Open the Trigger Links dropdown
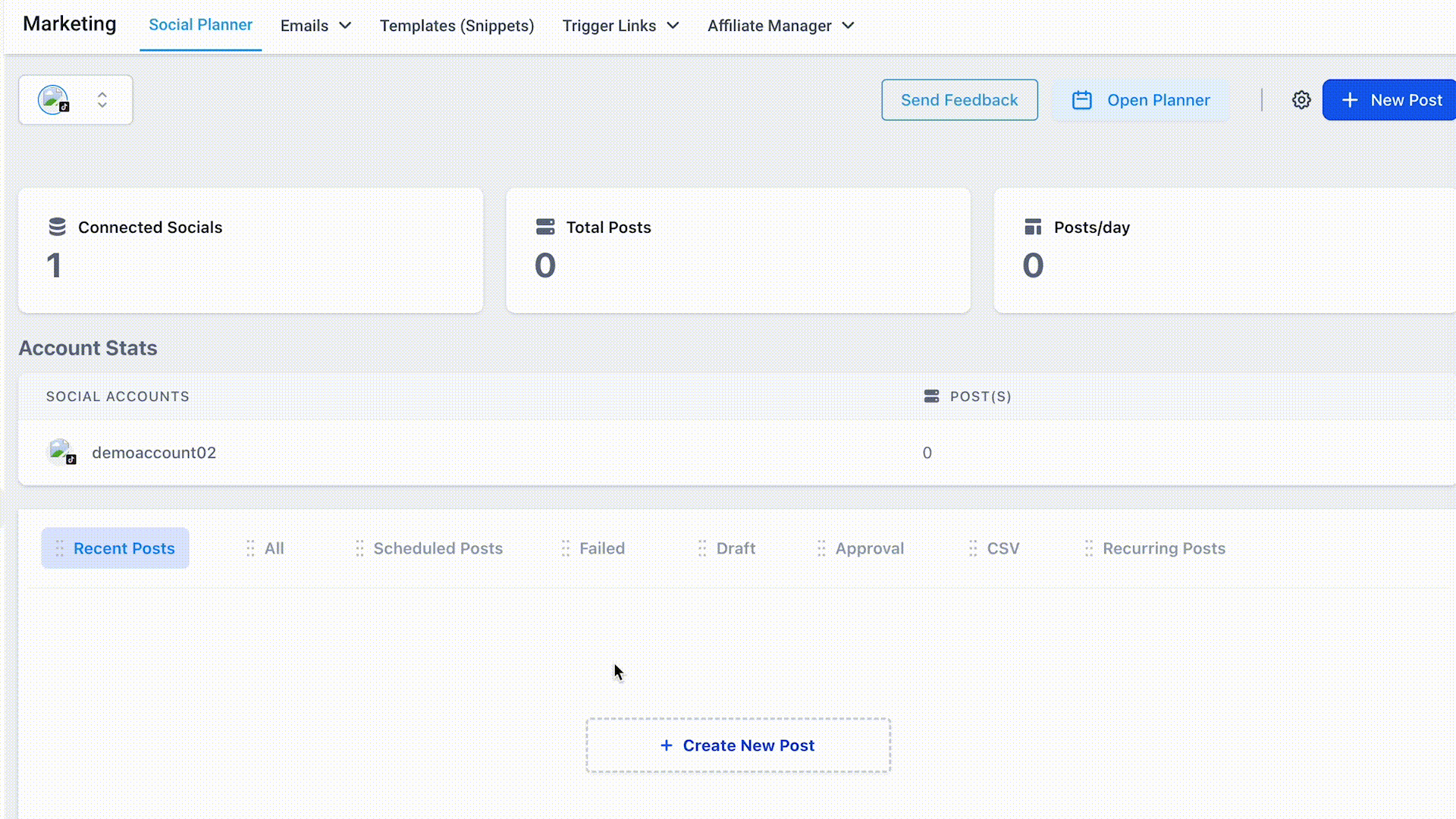 tap(620, 26)
